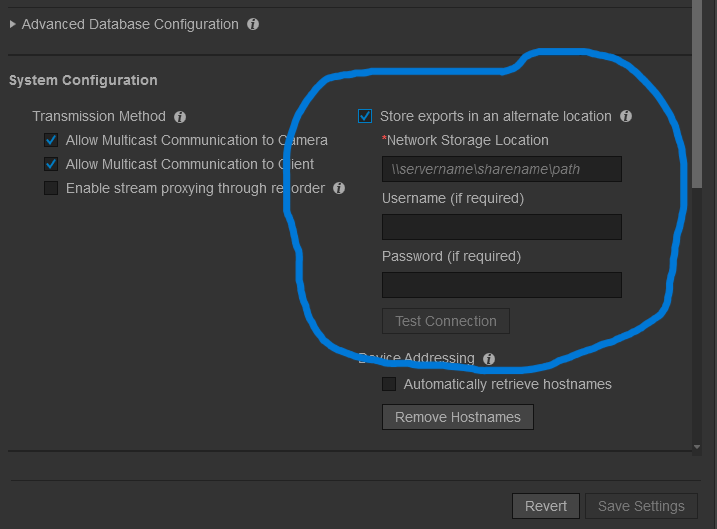Toggle Store exports in an alternate location
Viewport: 717px width, 529px height.
[365, 117]
